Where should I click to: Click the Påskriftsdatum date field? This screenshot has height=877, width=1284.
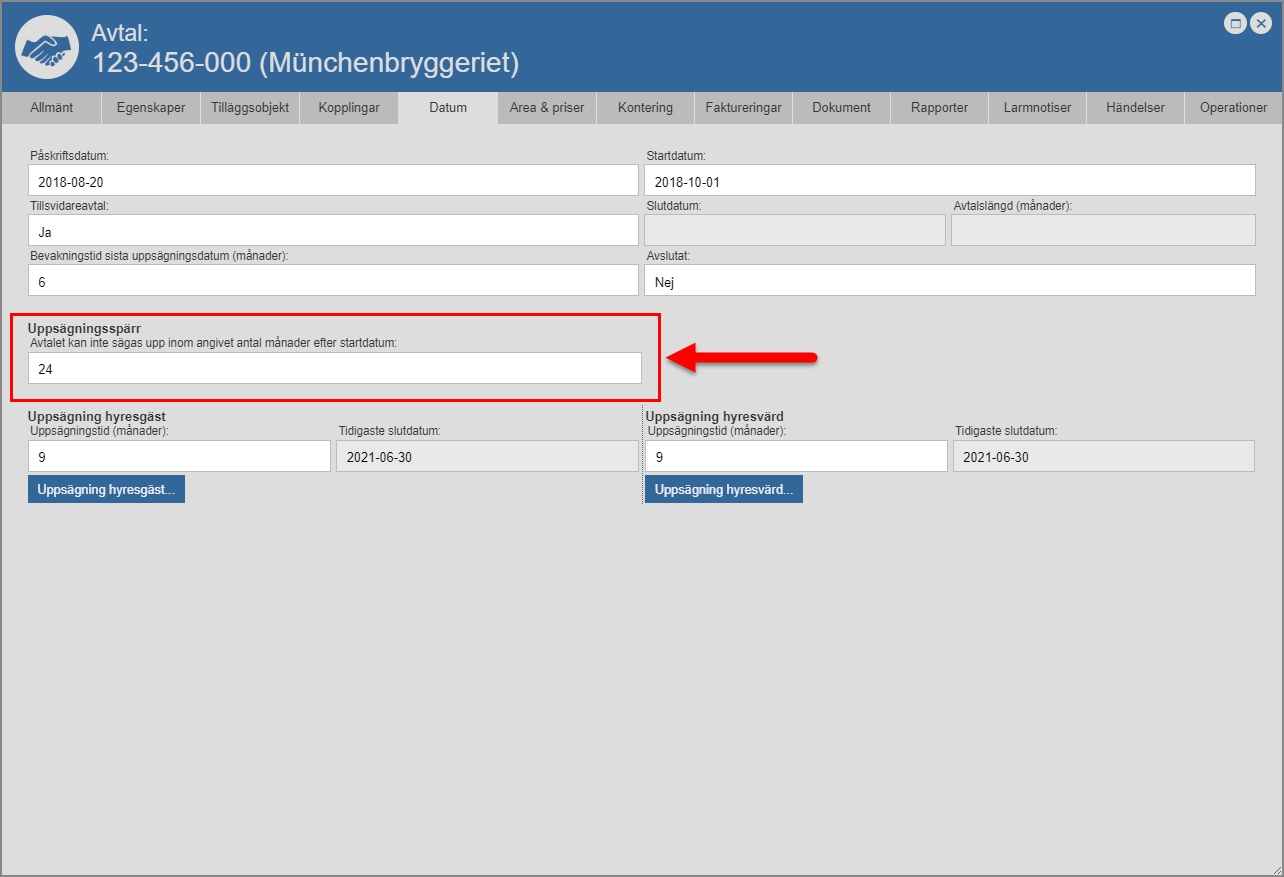click(x=334, y=181)
